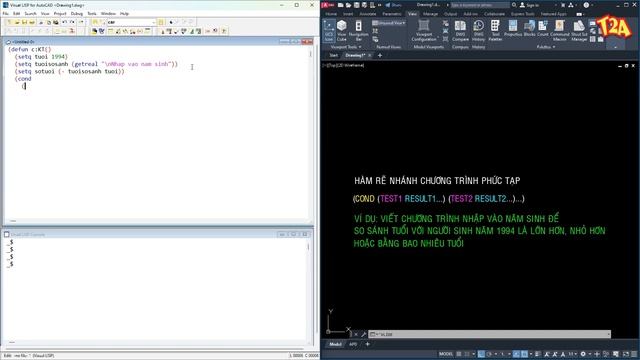Screen dimensions: 640x360
Task: Click the search magnifier in AutoCAD title bar
Action: click(x=514, y=5)
